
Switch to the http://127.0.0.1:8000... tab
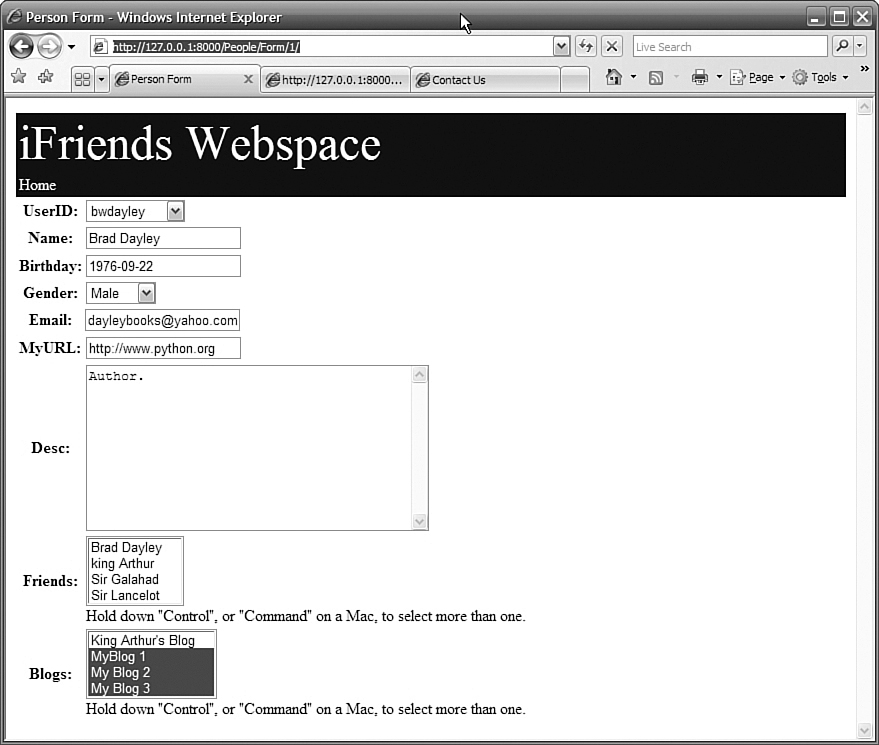pyautogui.click(x=335, y=80)
